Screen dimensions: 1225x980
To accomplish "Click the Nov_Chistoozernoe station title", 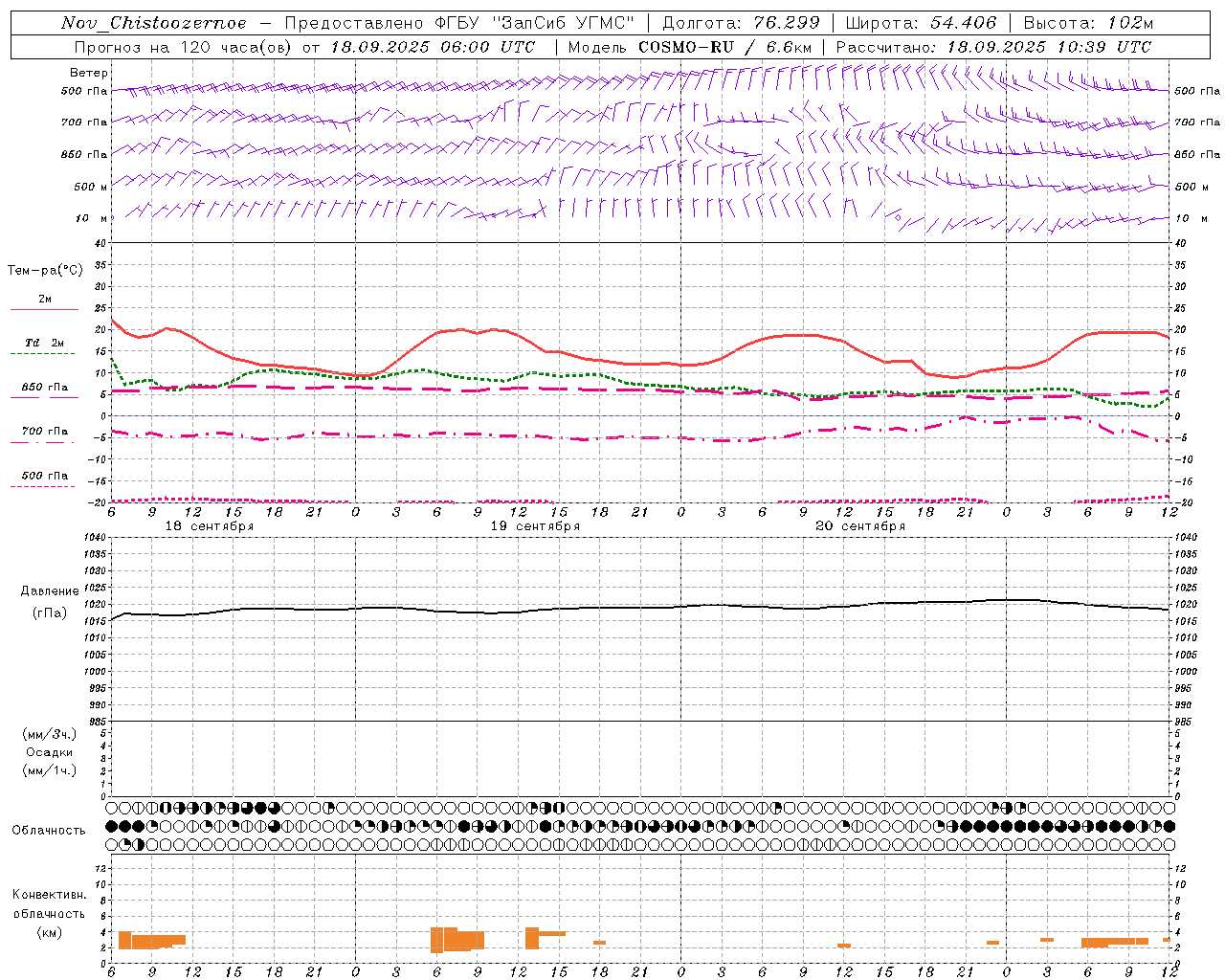I will pyautogui.click(x=153, y=23).
